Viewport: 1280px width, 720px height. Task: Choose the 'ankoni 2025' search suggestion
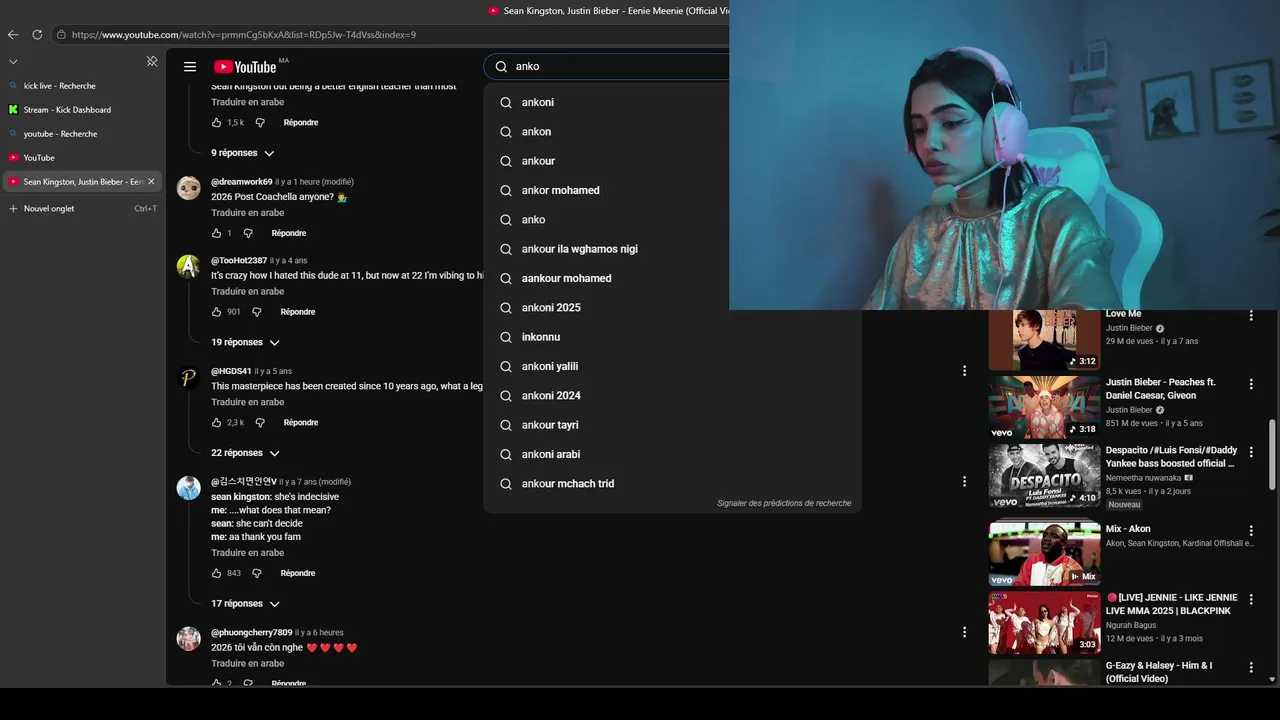click(672, 308)
